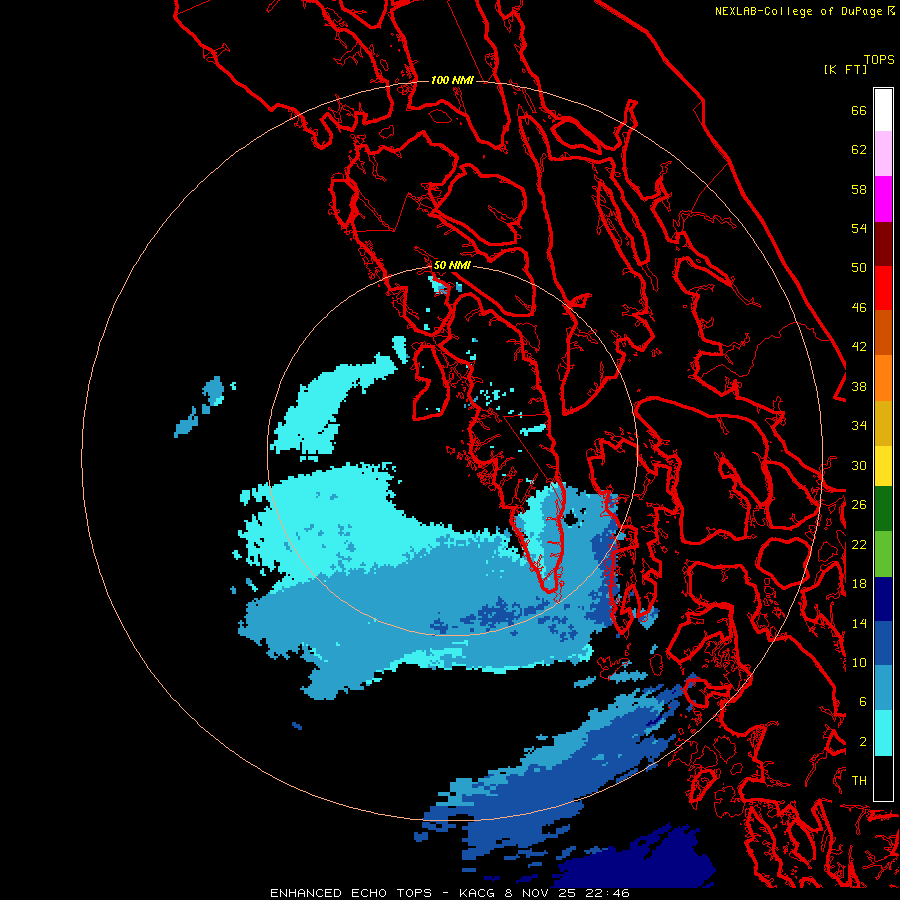Screen dimensions: 900x900
Task: Click the 'TOPS' legend title
Action: 879,60
